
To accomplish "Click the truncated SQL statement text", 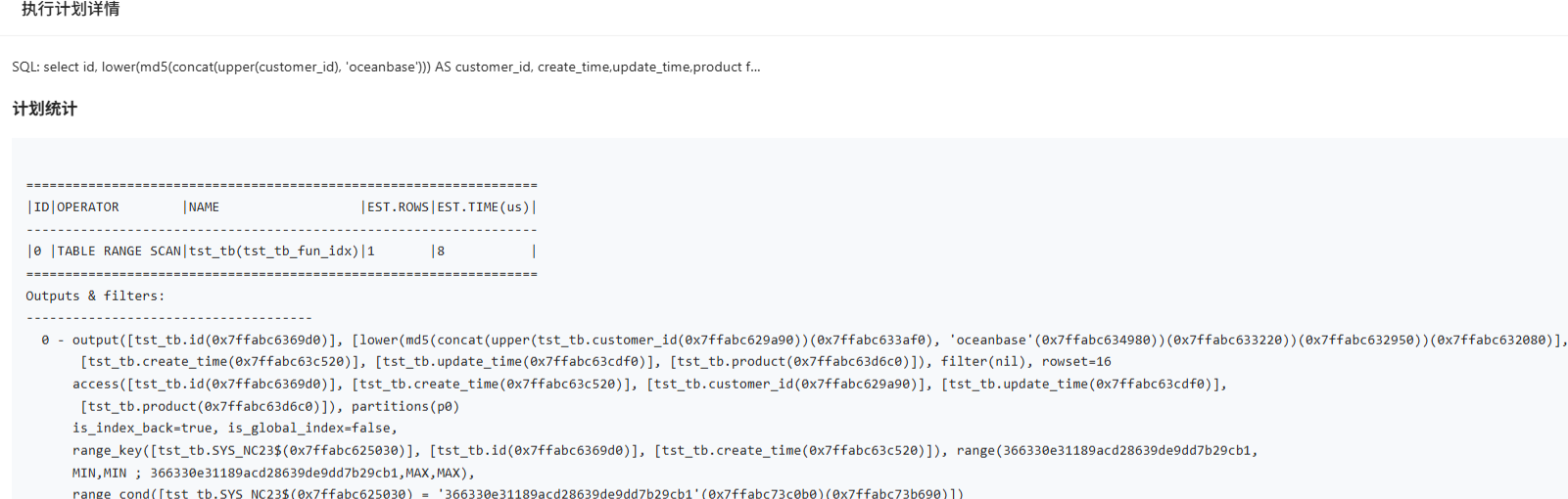I will (386, 67).
